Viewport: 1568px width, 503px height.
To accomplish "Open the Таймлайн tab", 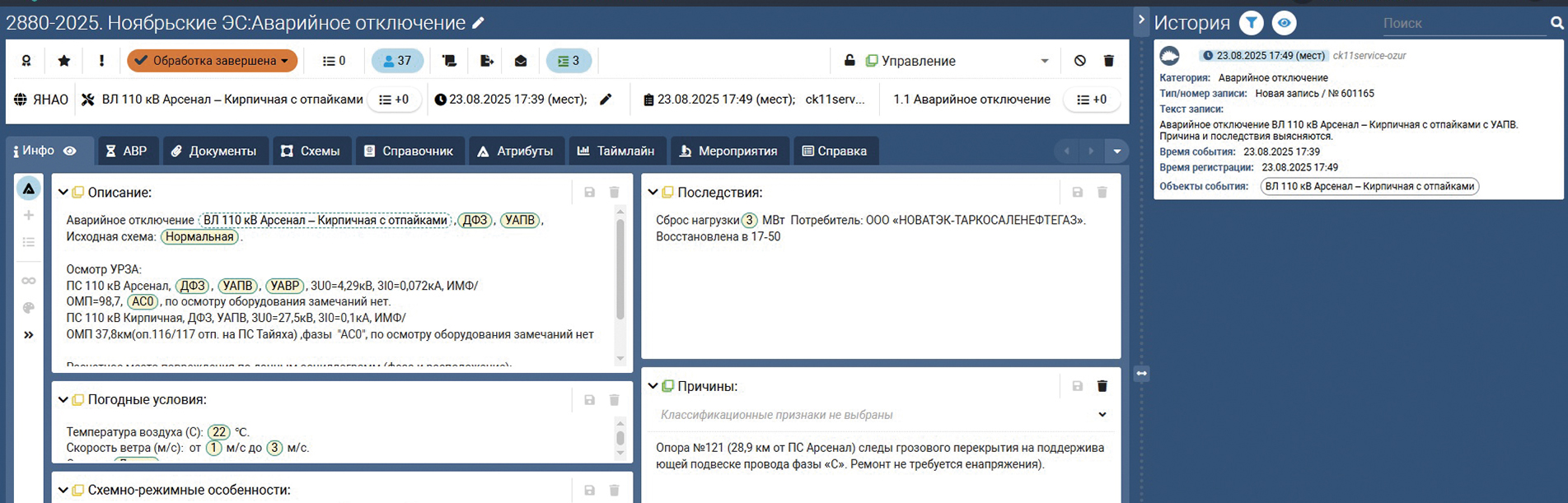I will [615, 151].
